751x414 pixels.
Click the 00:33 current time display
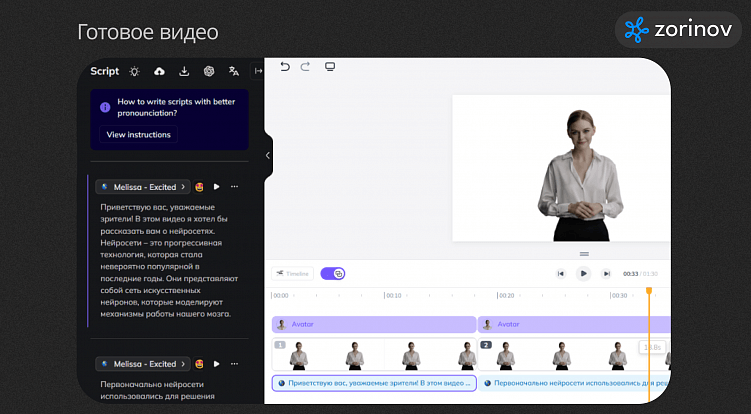click(x=630, y=274)
